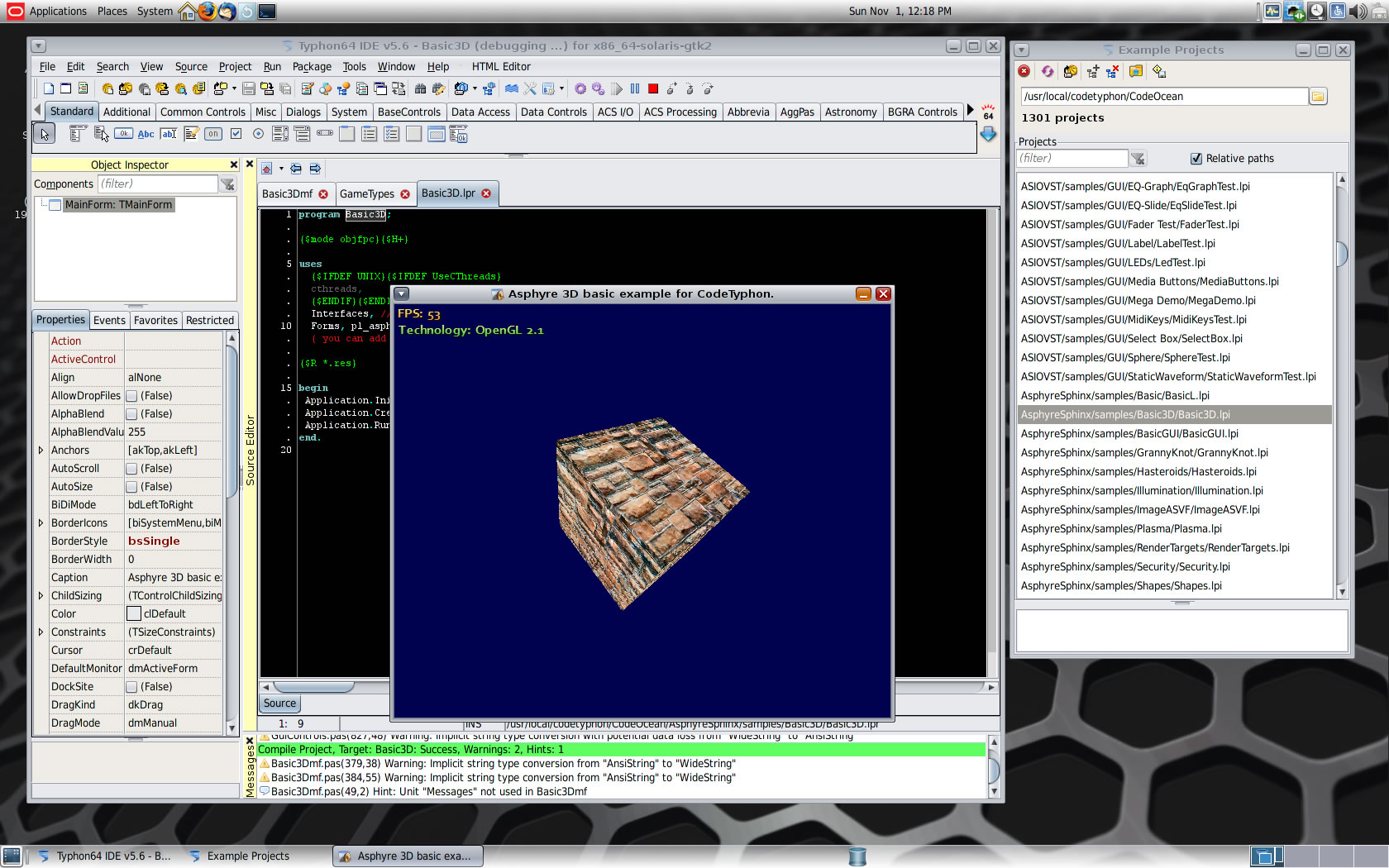Click the refresh icon in Example Projects toolbar

click(1048, 72)
